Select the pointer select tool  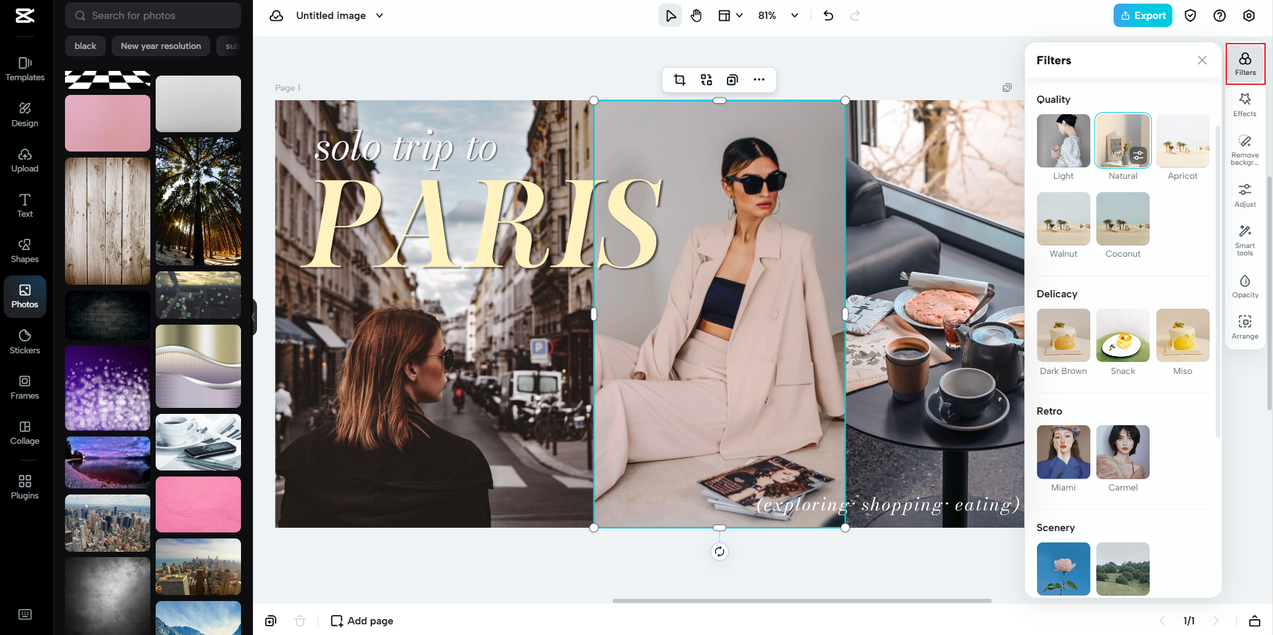click(x=670, y=15)
